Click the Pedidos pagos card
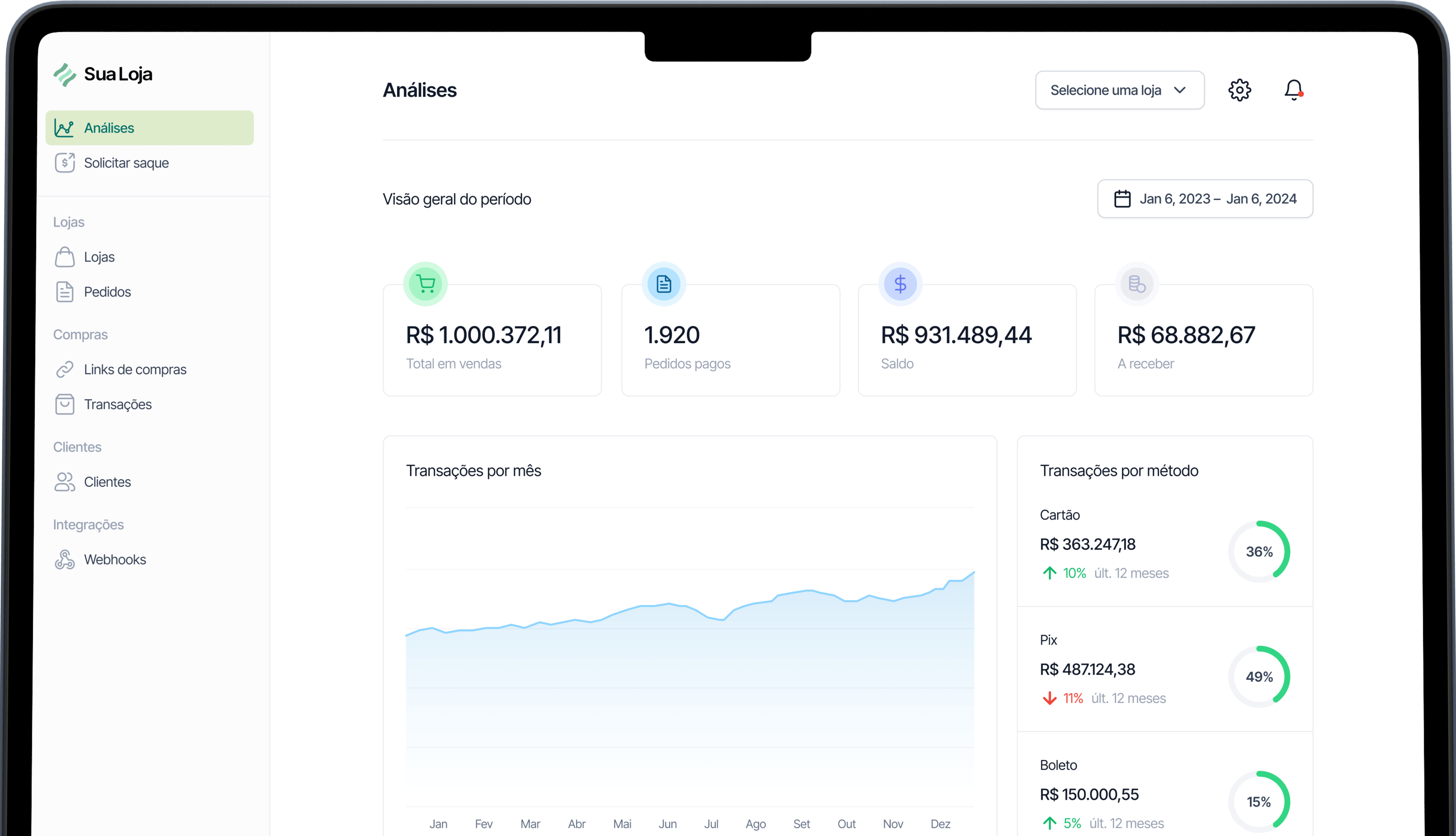1456x836 pixels. click(x=731, y=341)
